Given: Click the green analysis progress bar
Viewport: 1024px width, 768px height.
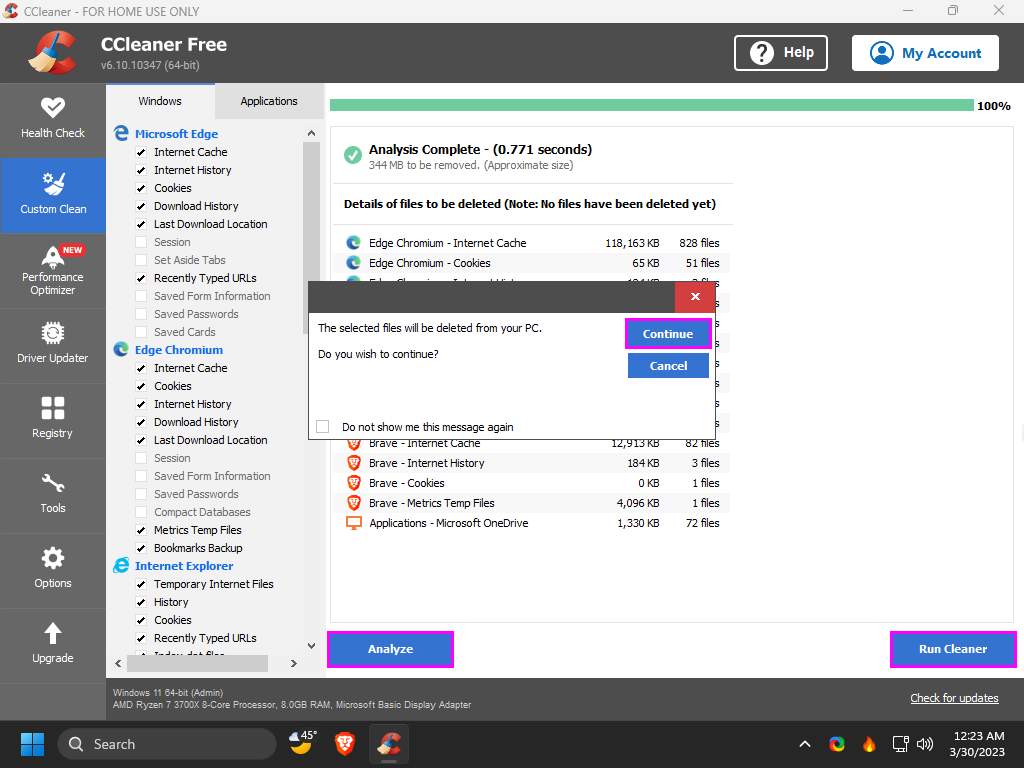Looking at the screenshot, I should [651, 105].
